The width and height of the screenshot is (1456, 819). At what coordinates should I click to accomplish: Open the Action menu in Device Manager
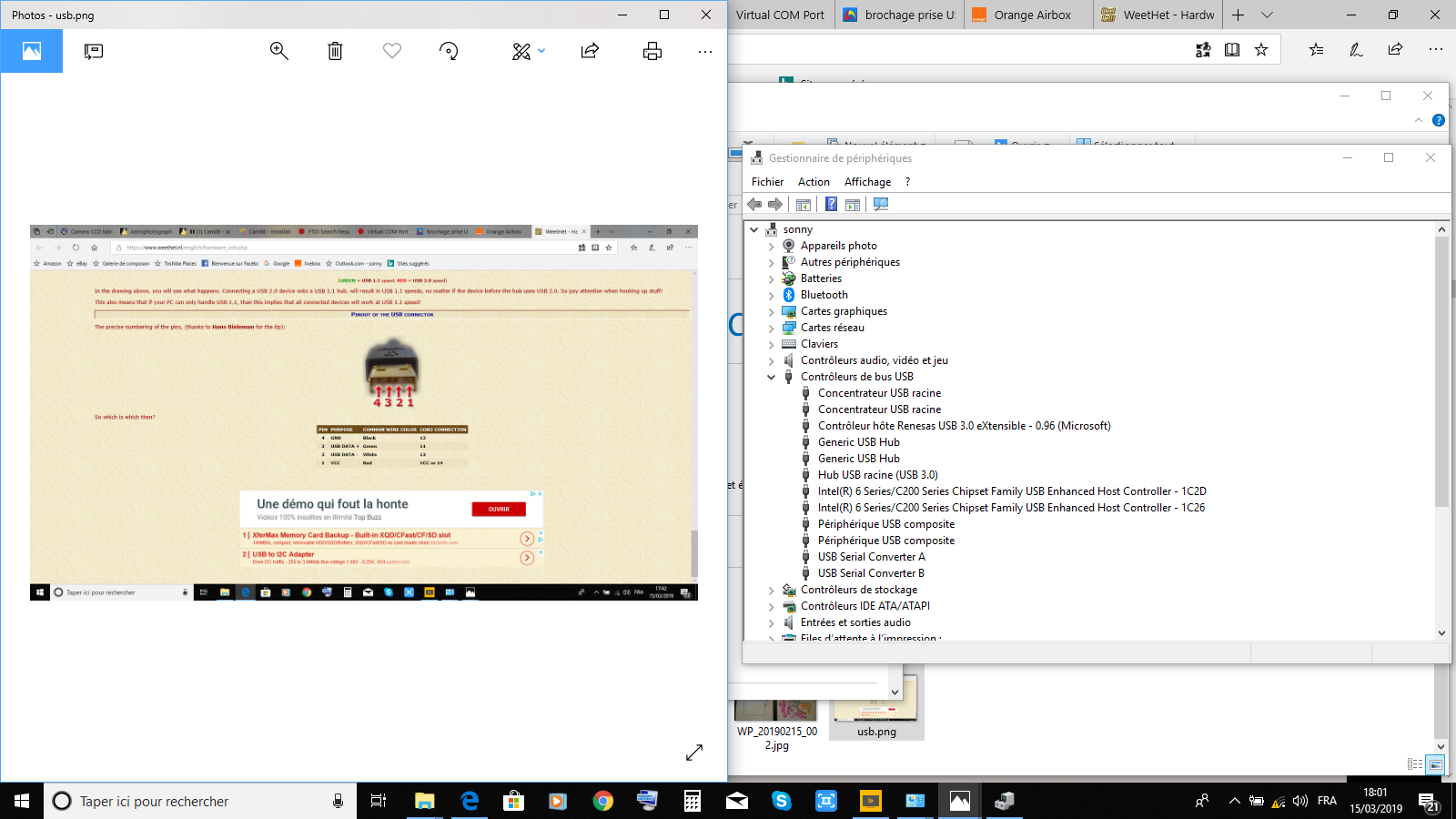coord(814,182)
